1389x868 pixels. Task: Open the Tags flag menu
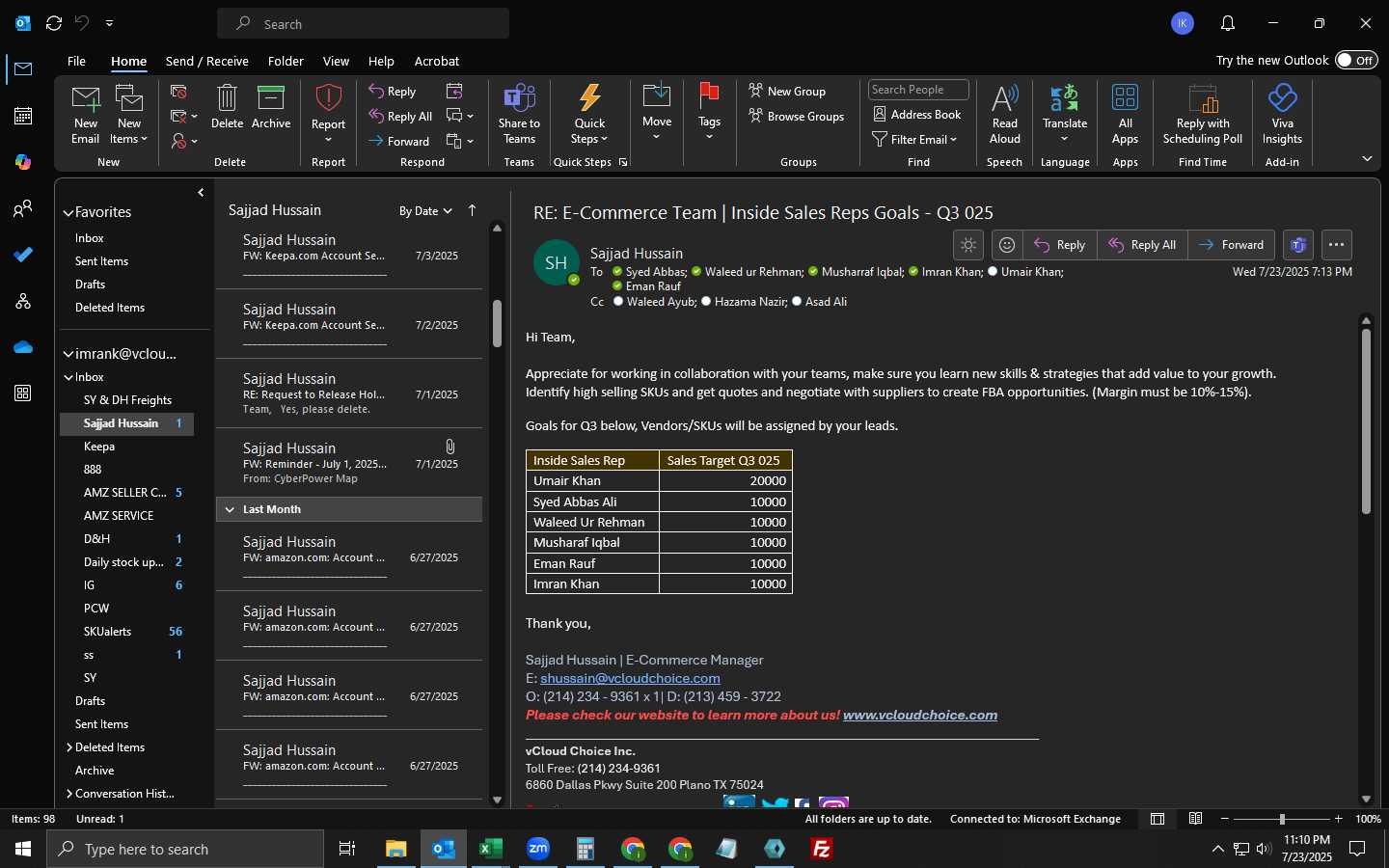click(x=709, y=113)
